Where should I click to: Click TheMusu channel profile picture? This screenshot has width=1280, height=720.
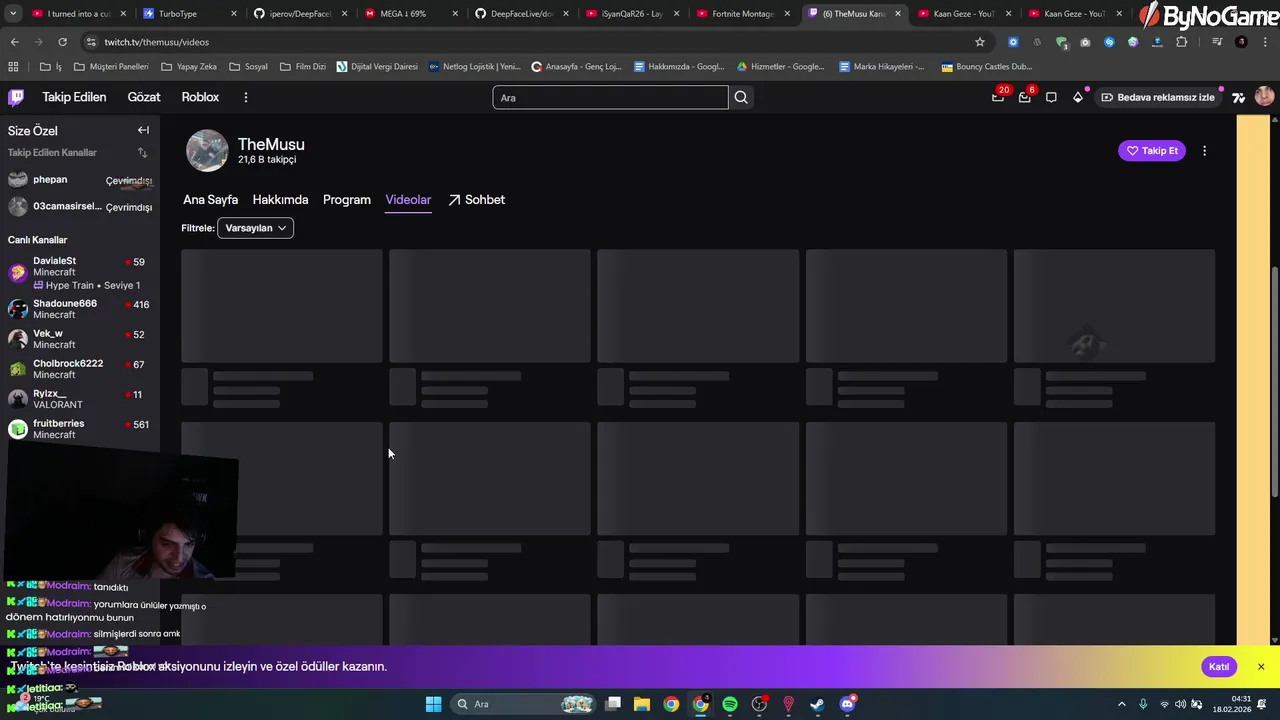pyautogui.click(x=207, y=151)
